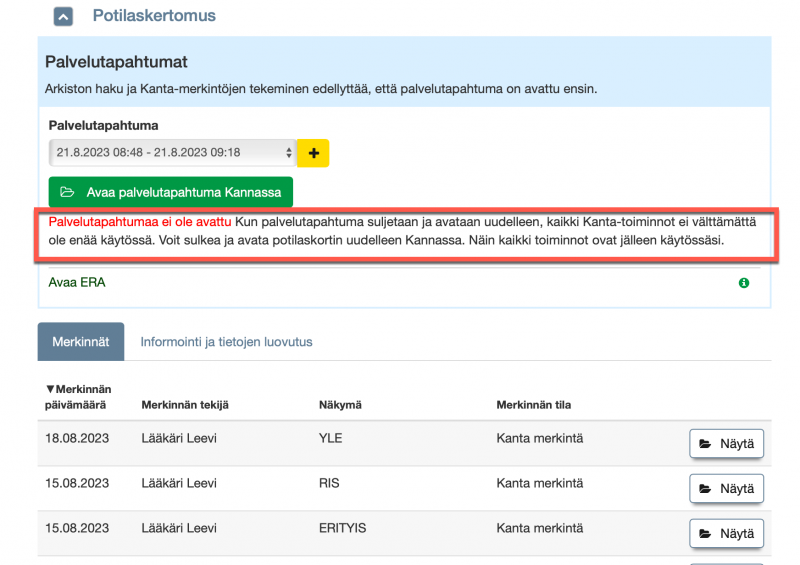
Task: Switch to the Merkinnät tab
Action: [x=81, y=342]
